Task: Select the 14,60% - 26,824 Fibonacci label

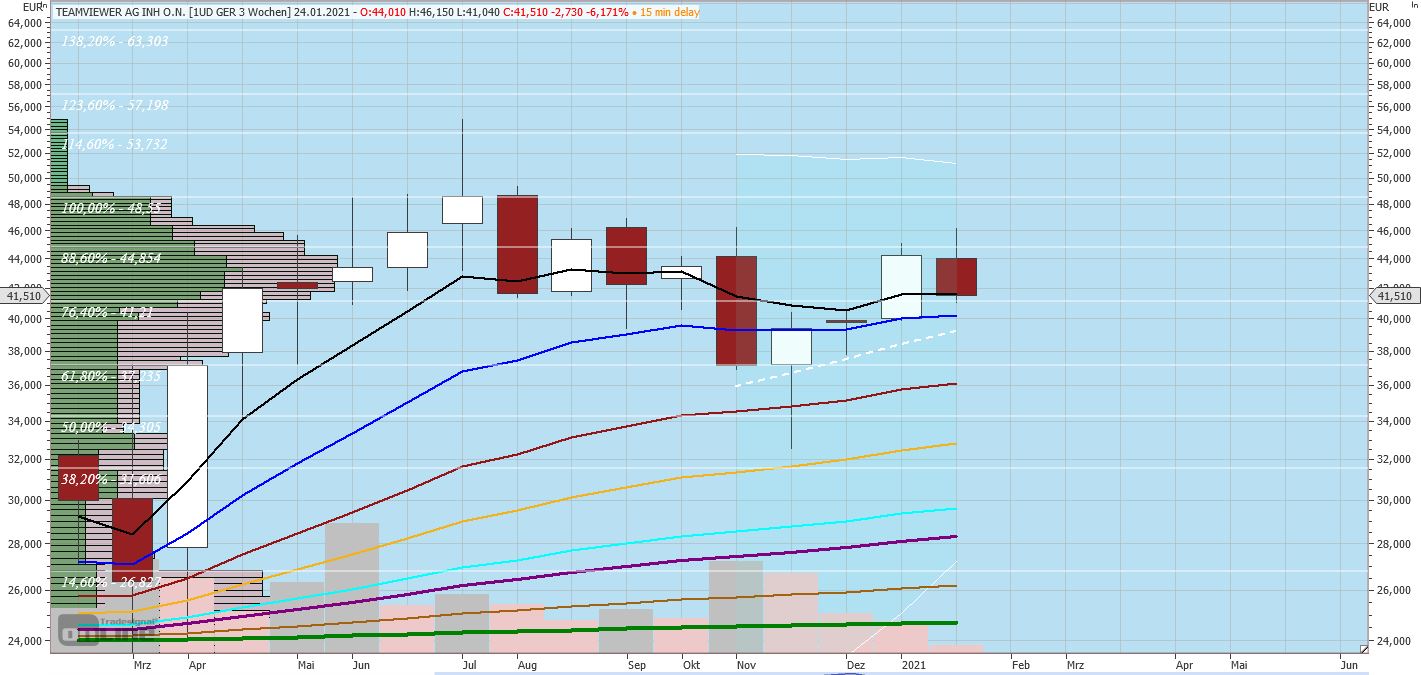Action: (112, 581)
